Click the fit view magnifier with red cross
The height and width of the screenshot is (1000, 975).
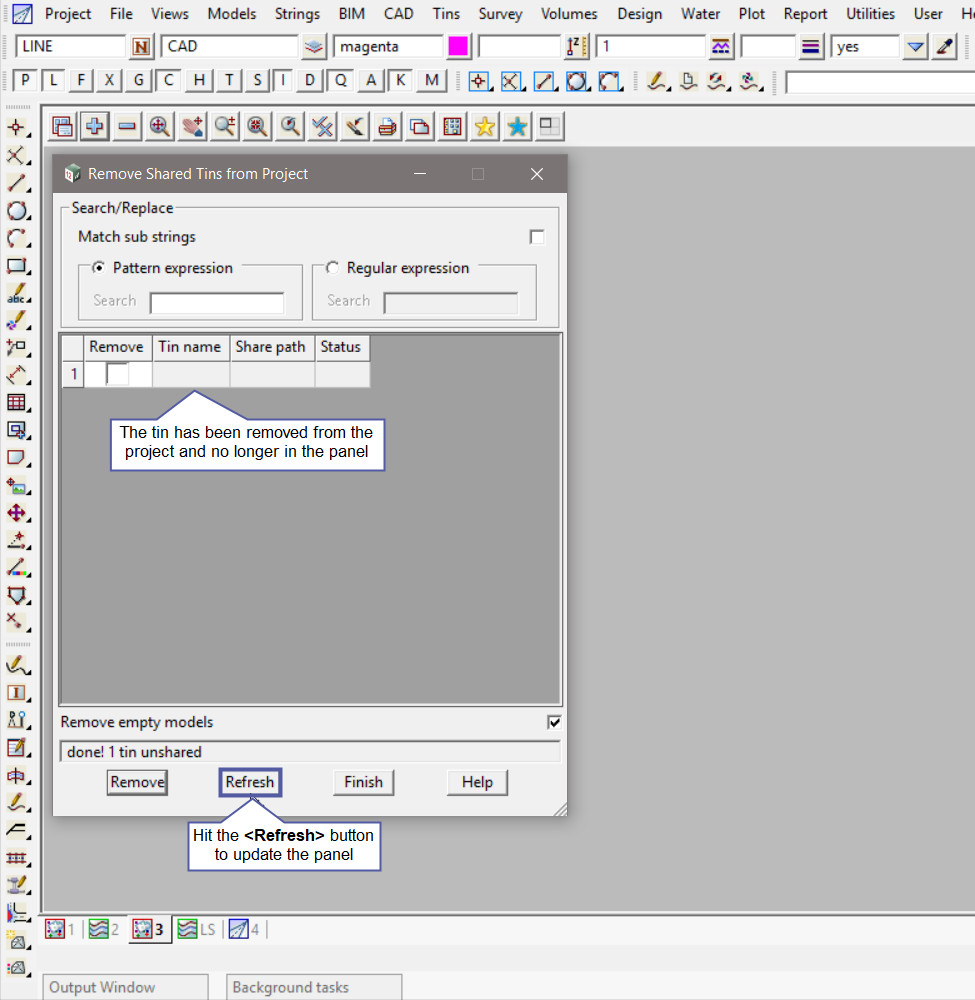(257, 126)
